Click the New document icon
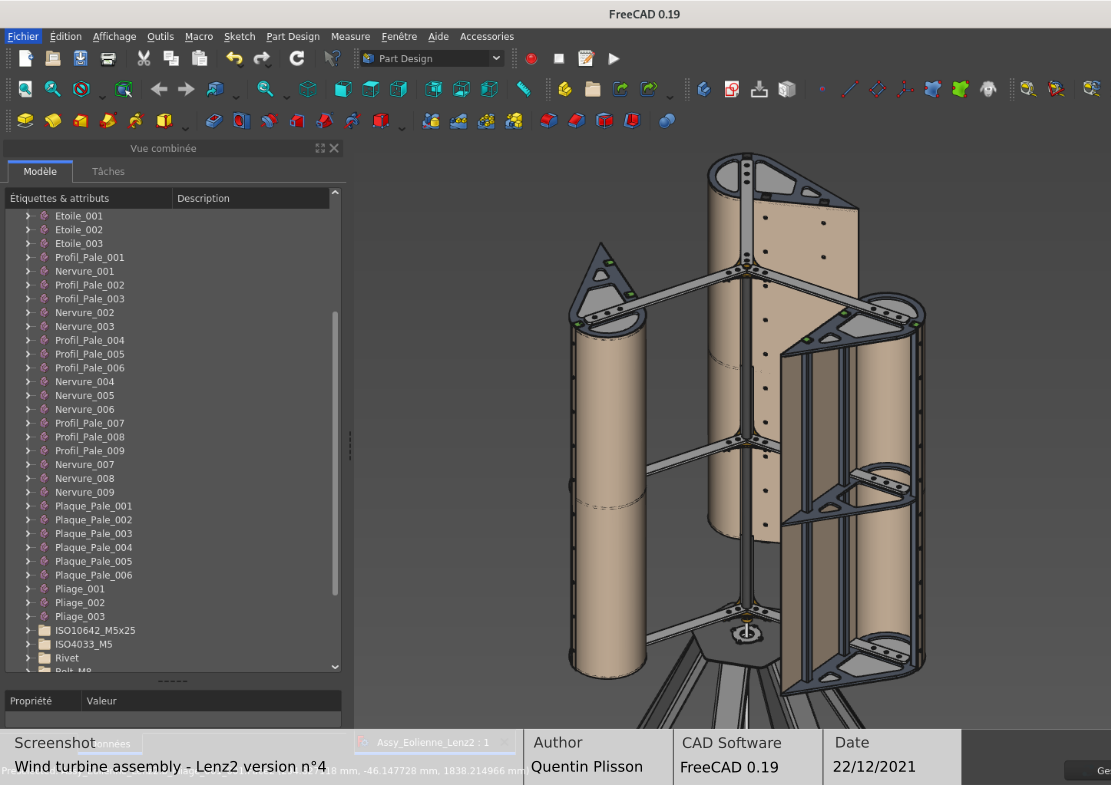 25,59
